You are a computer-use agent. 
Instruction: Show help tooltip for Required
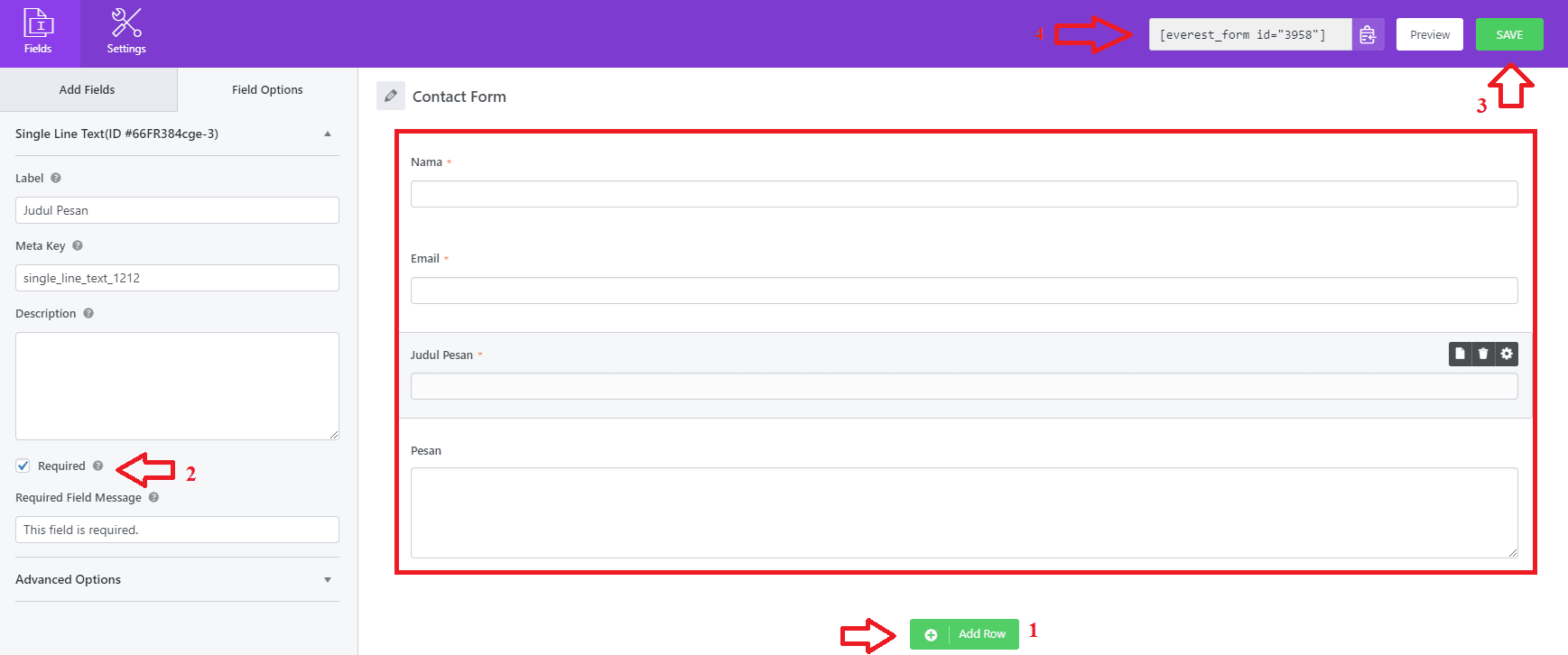[97, 466]
